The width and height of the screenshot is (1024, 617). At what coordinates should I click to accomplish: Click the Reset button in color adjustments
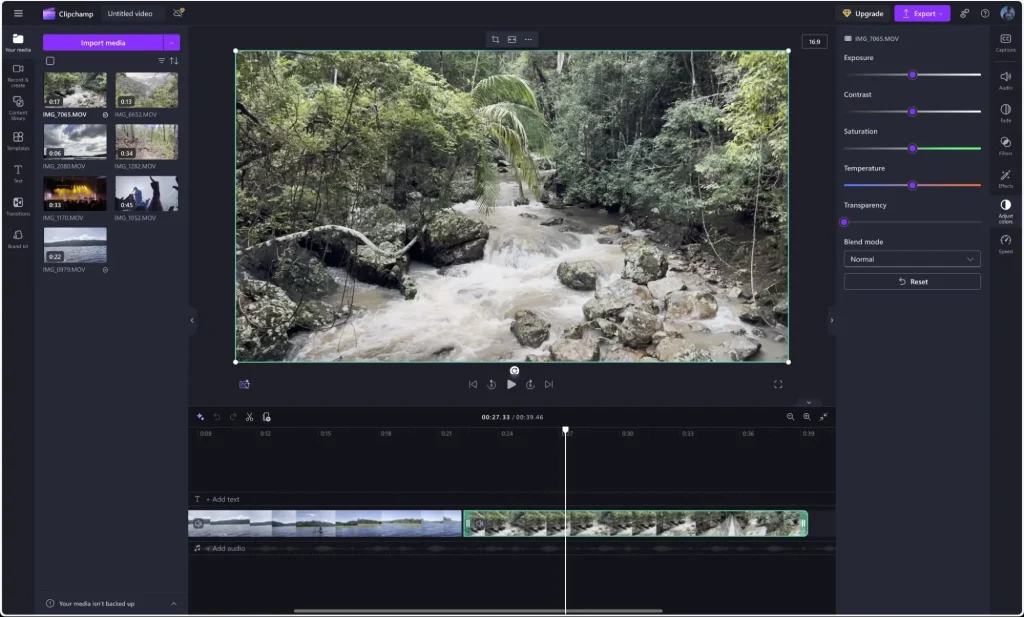911,282
